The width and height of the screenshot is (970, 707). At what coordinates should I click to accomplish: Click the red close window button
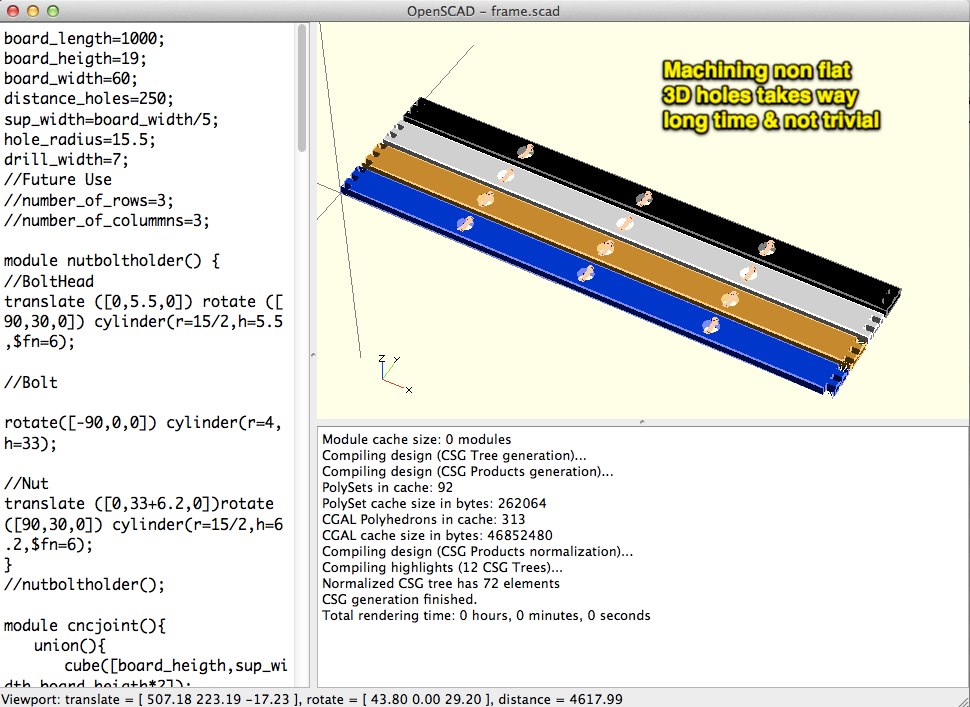(x=13, y=11)
